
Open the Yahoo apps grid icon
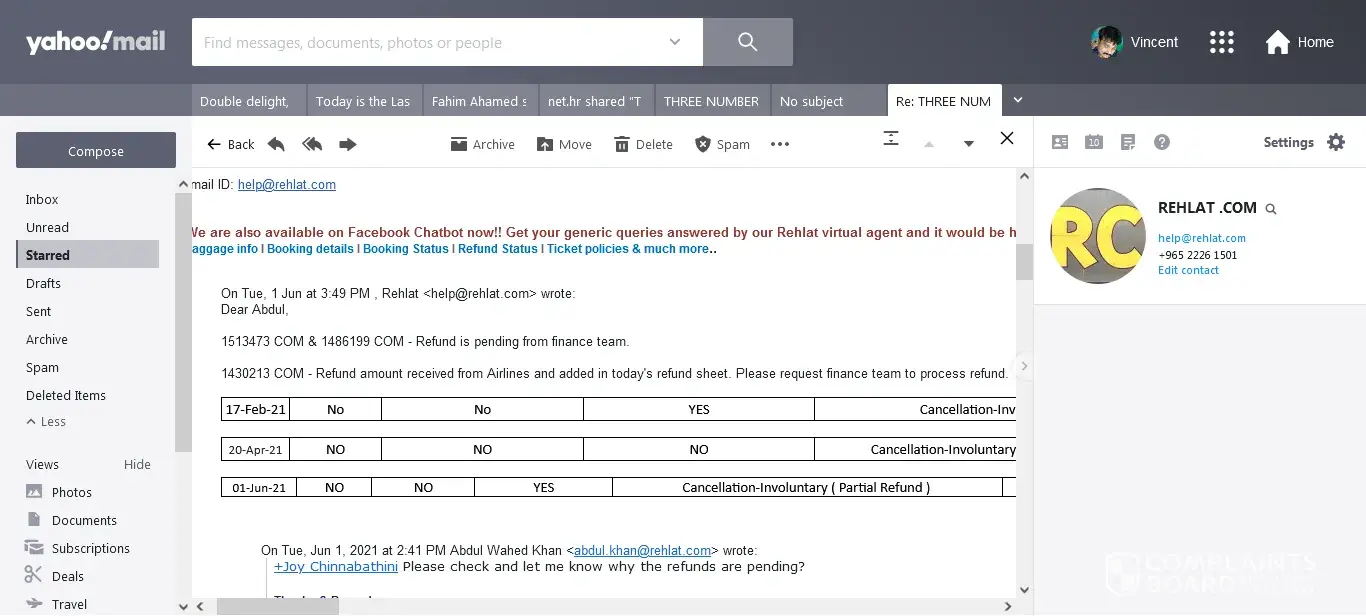(x=1222, y=42)
